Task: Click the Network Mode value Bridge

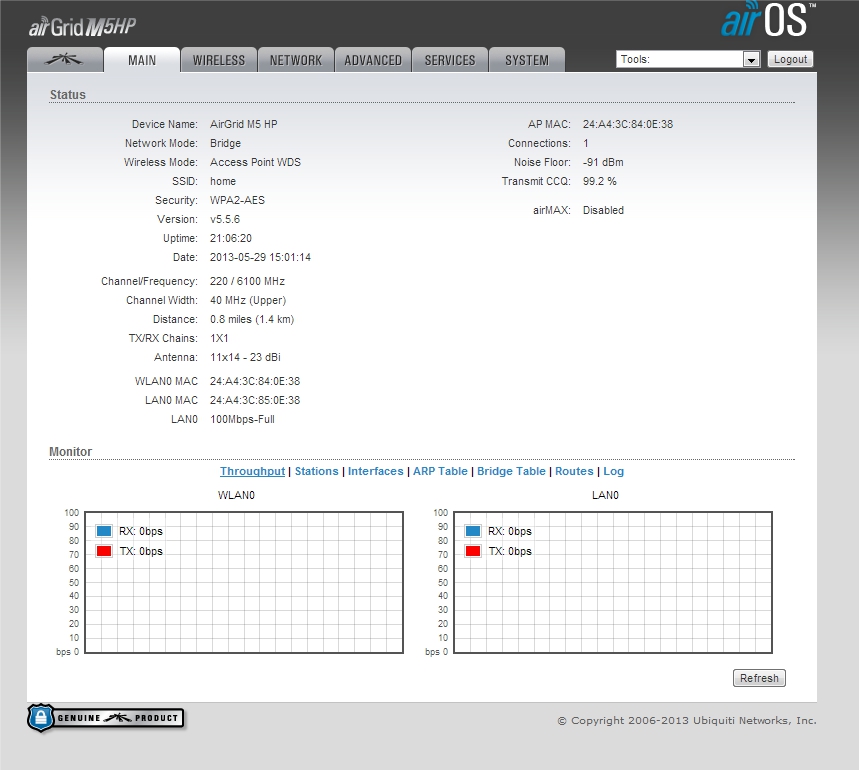Action: [225, 143]
